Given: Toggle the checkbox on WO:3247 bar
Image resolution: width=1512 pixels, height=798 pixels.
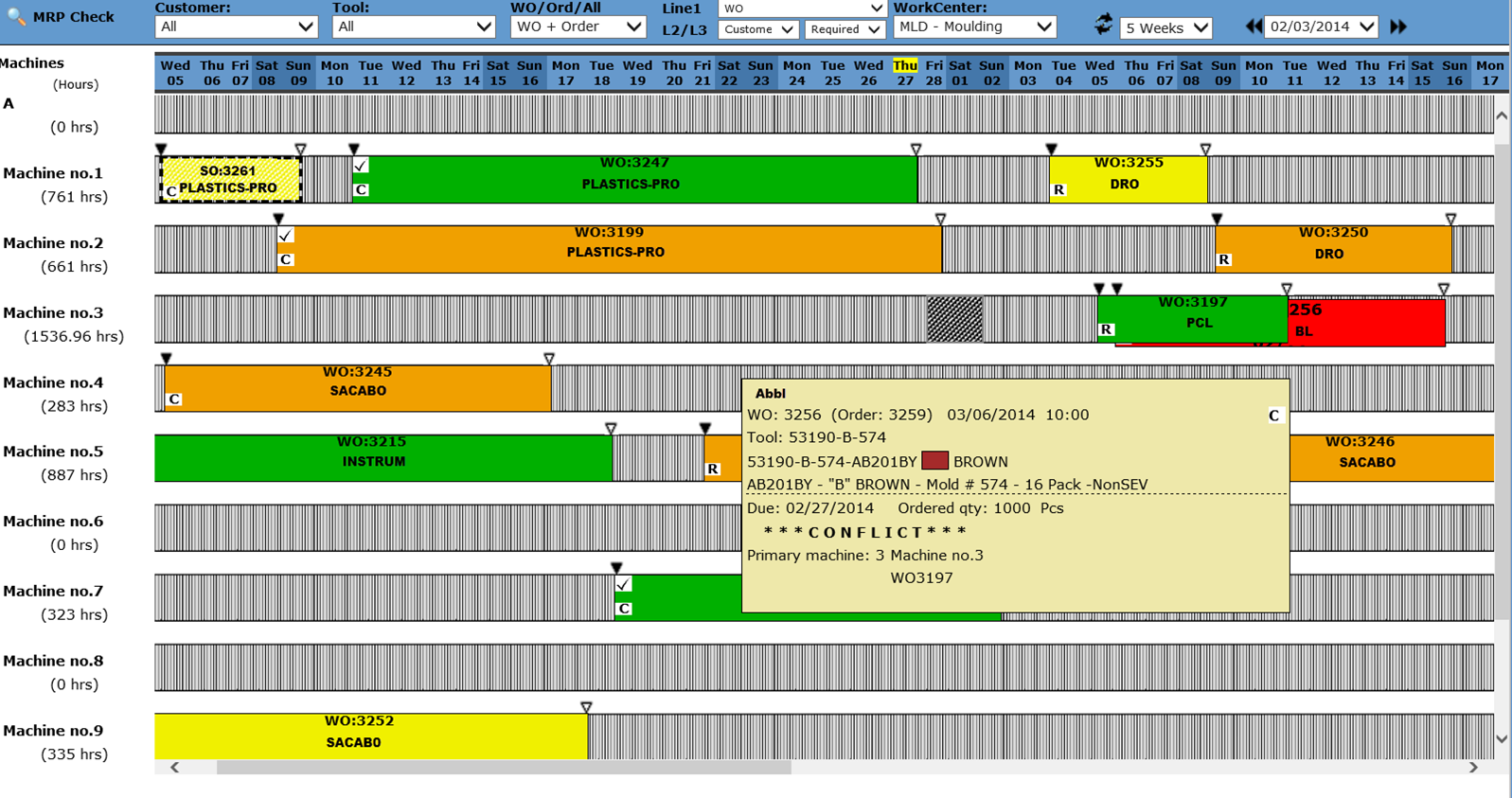Looking at the screenshot, I should pos(361,166).
